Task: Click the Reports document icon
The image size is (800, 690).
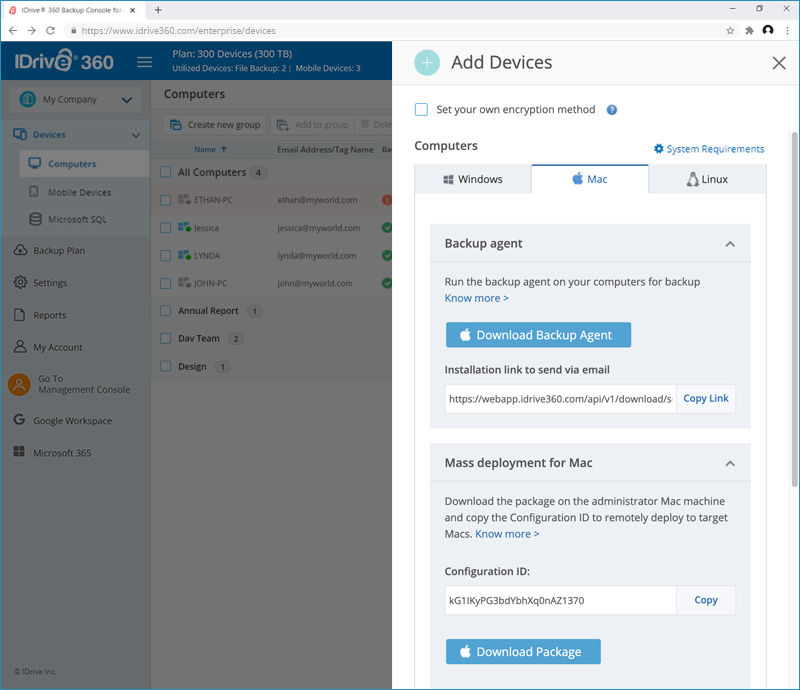Action: (19, 315)
